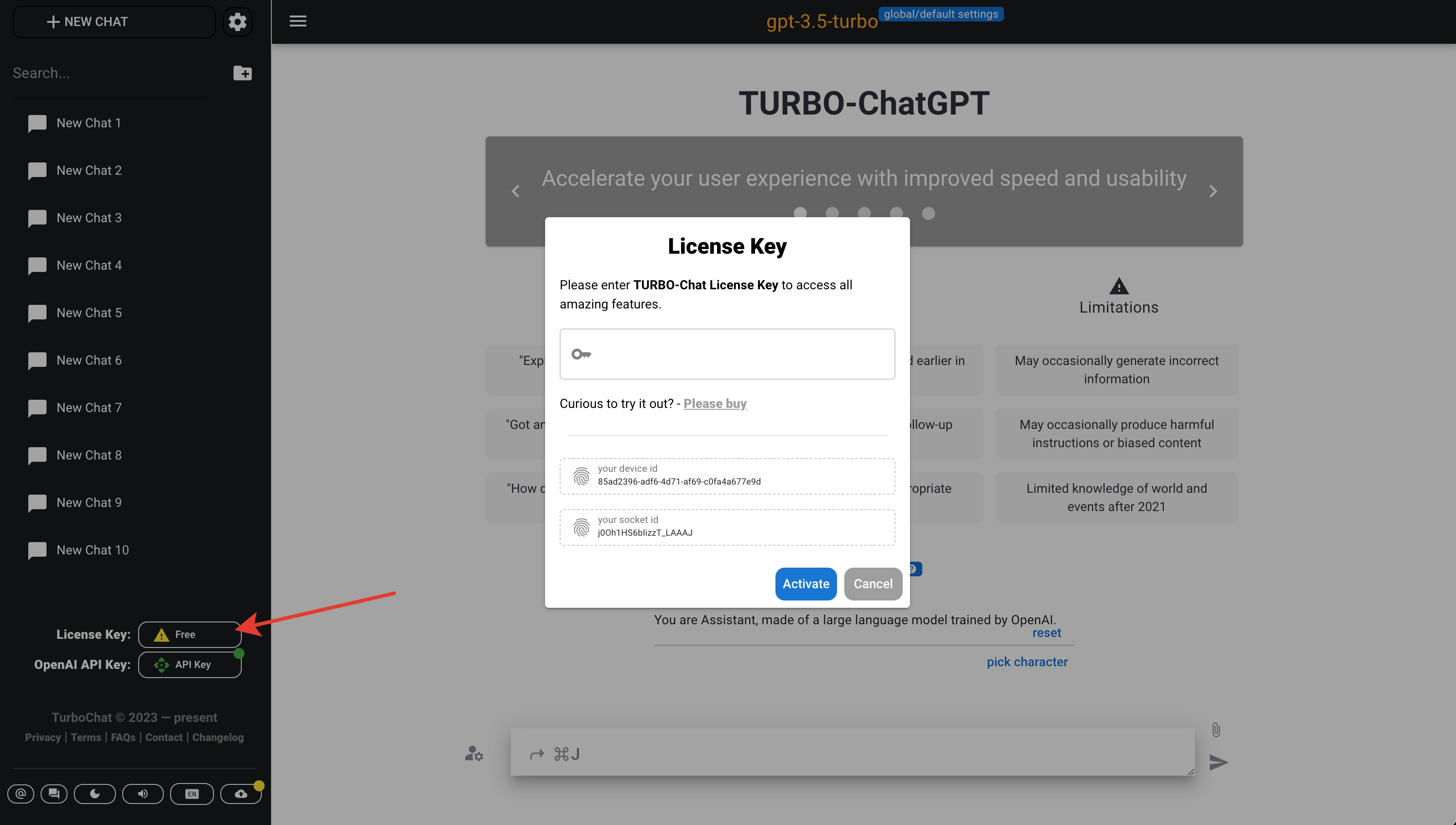Toggle dark mode moon button
The image size is (1456, 825).
click(x=94, y=794)
